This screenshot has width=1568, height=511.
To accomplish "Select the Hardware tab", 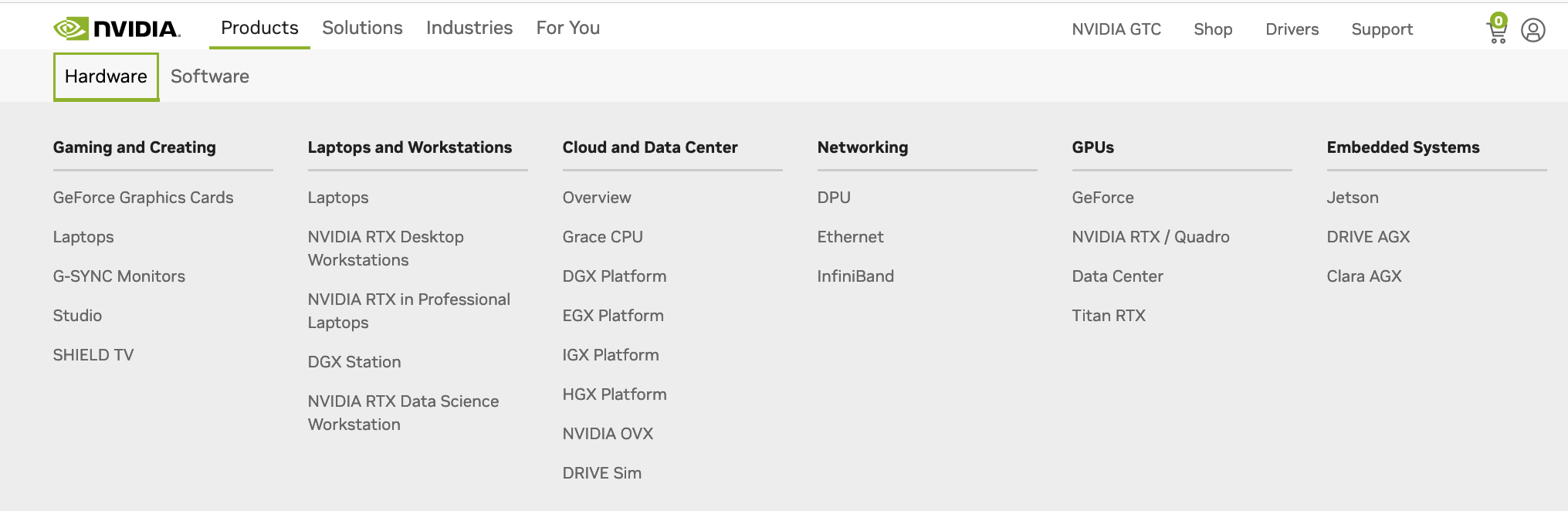I will (x=106, y=76).
